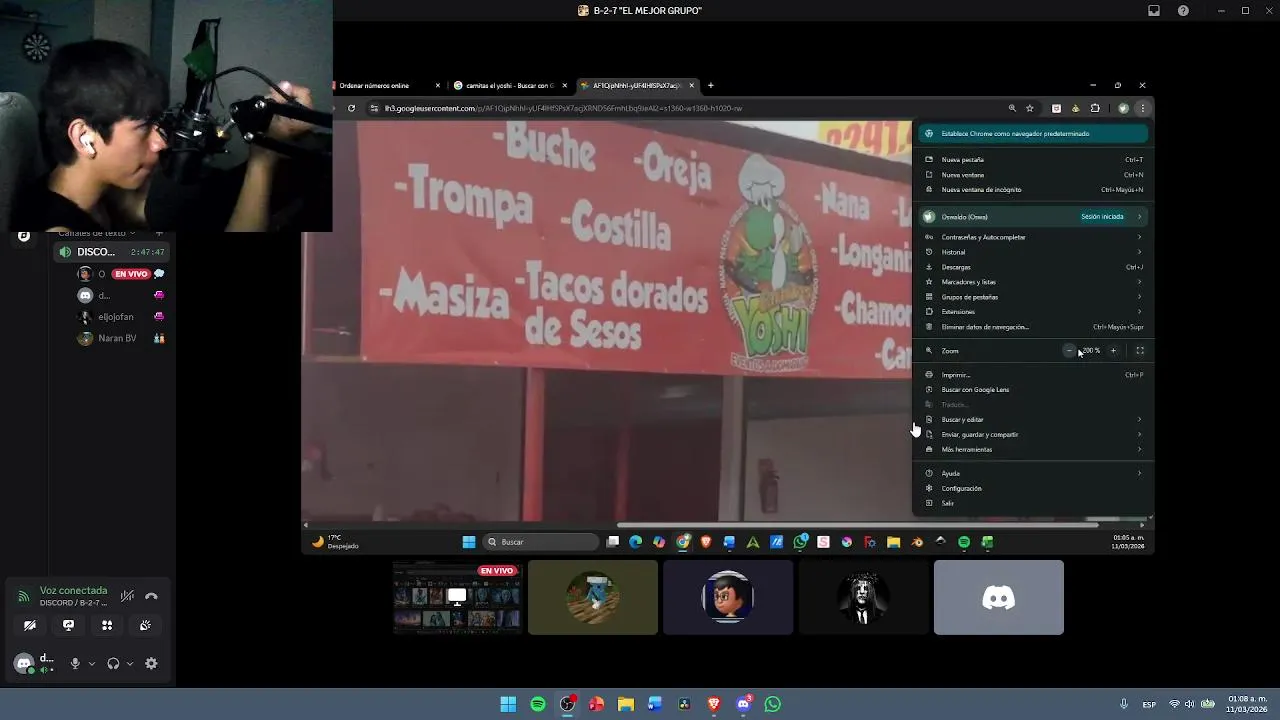Switch to carnitas el yoshi search tab
The width and height of the screenshot is (1280, 720).
point(510,86)
